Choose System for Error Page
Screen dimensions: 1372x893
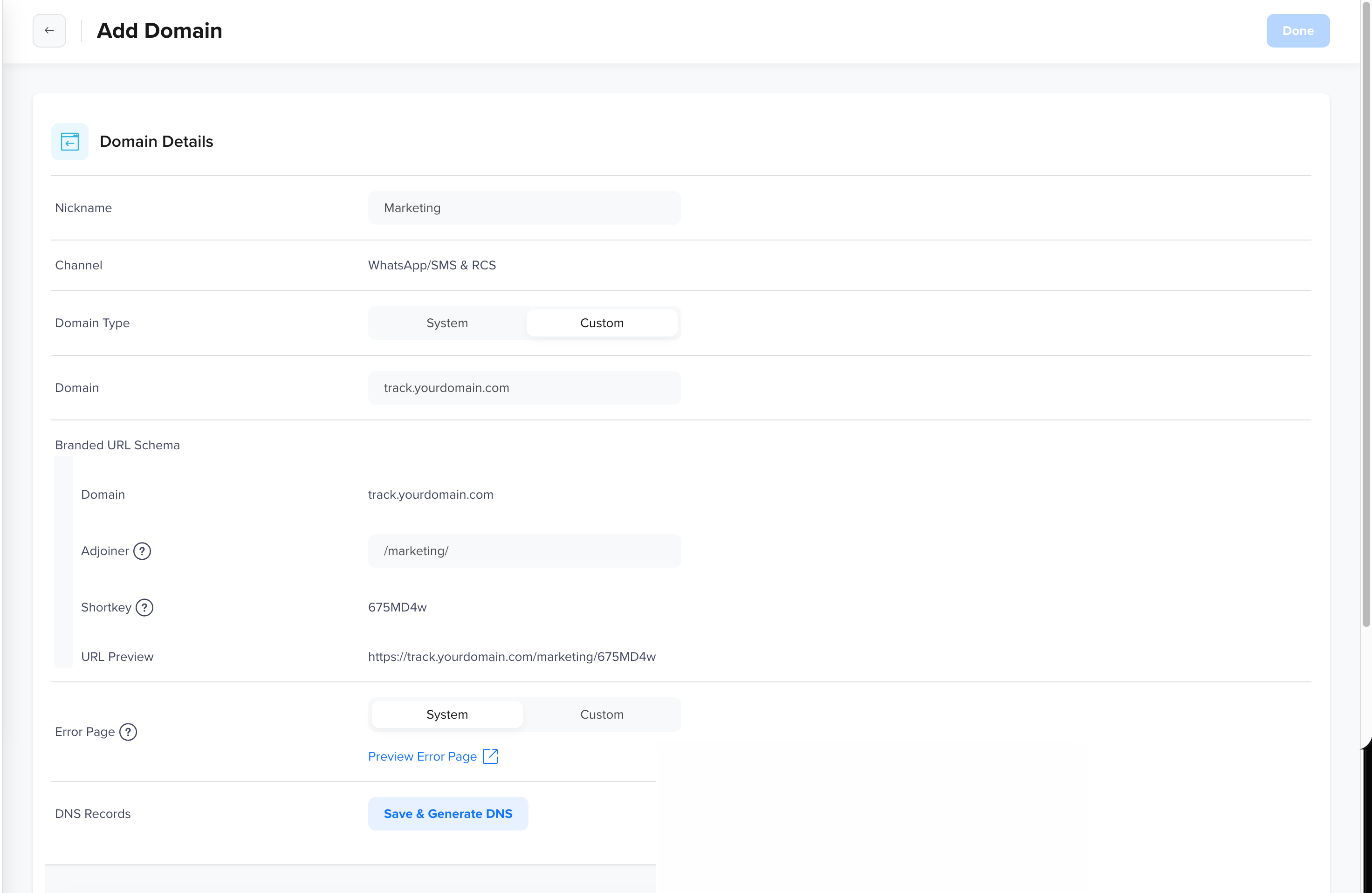(447, 715)
